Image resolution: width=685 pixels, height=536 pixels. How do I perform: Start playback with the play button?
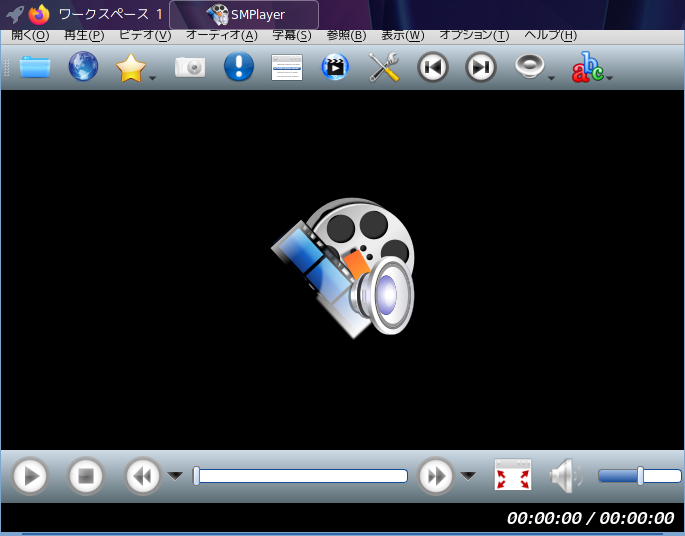tap(30, 476)
